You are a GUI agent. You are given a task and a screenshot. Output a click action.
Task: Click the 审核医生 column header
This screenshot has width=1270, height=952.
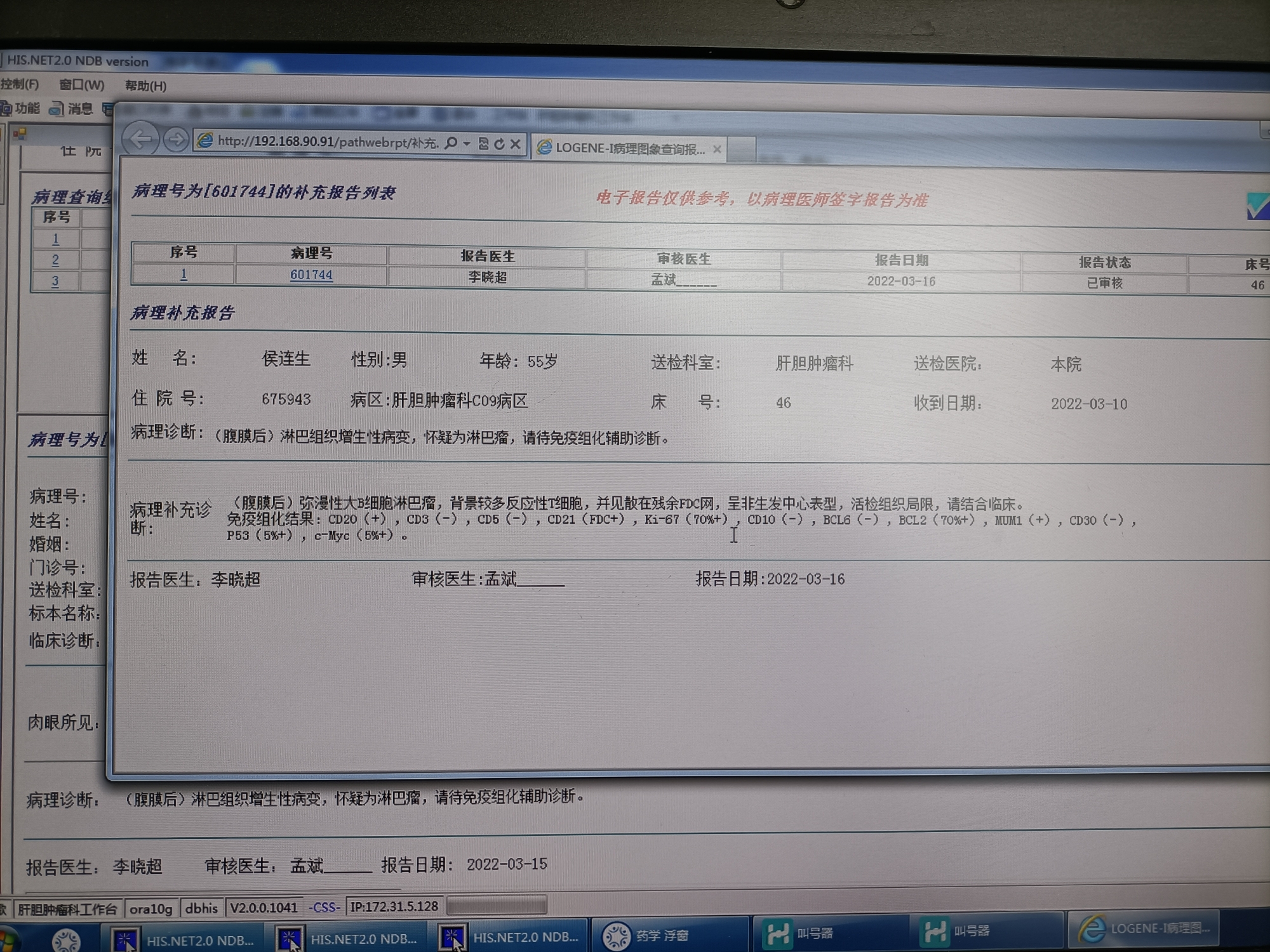click(x=683, y=258)
